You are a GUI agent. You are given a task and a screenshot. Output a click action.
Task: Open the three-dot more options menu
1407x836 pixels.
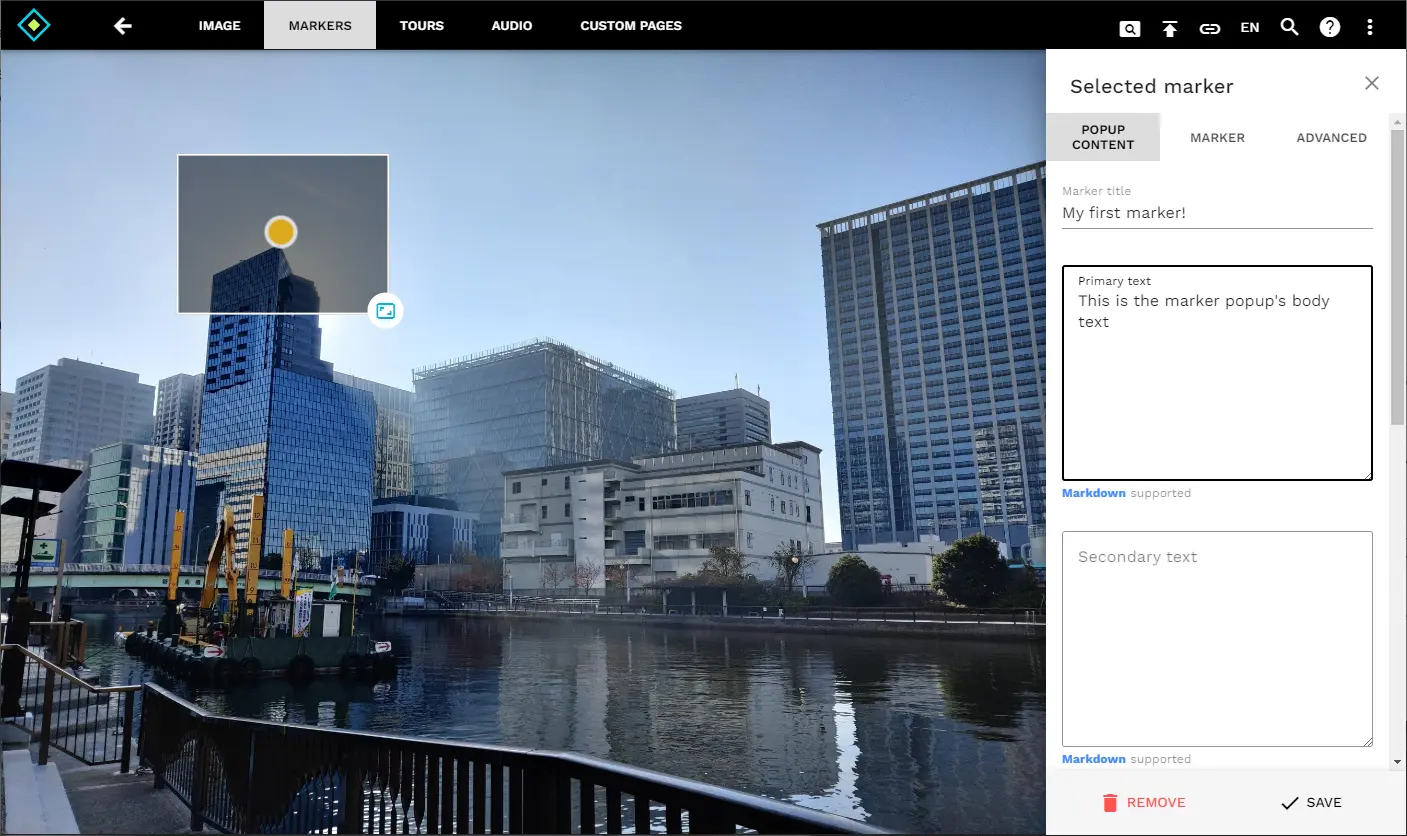1369,27
